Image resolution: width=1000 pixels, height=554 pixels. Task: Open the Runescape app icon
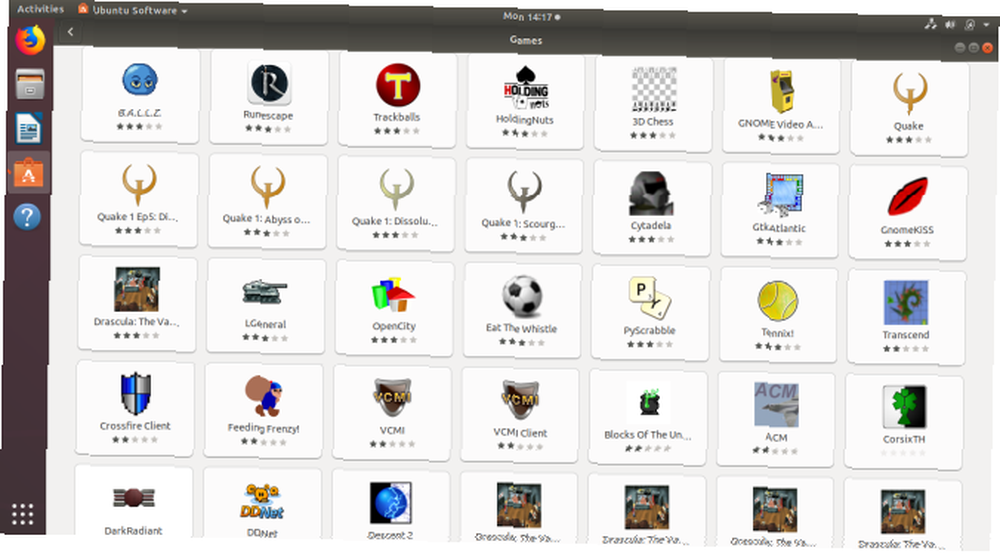268,83
